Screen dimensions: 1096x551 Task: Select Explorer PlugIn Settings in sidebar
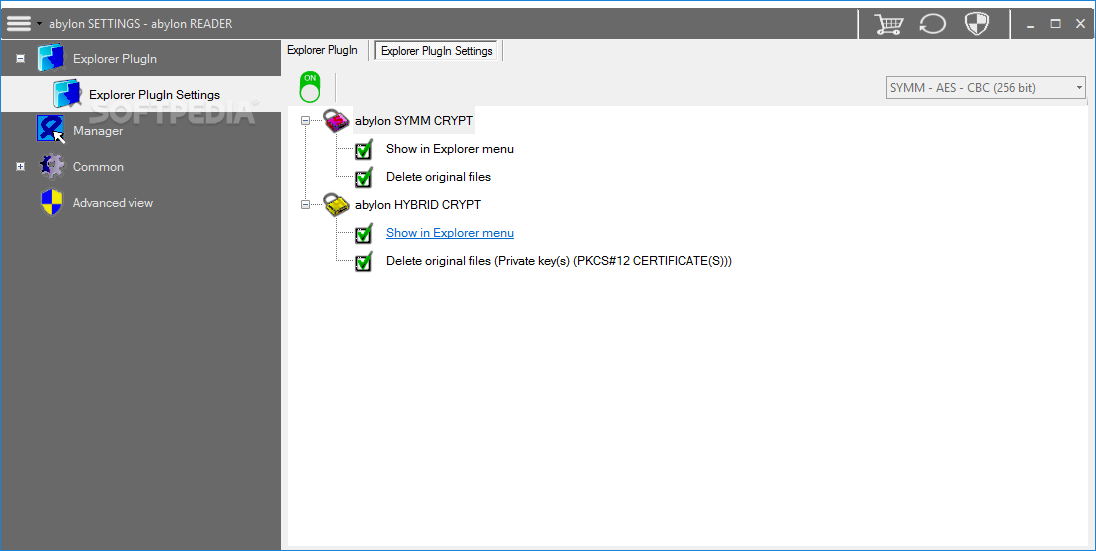(x=154, y=94)
